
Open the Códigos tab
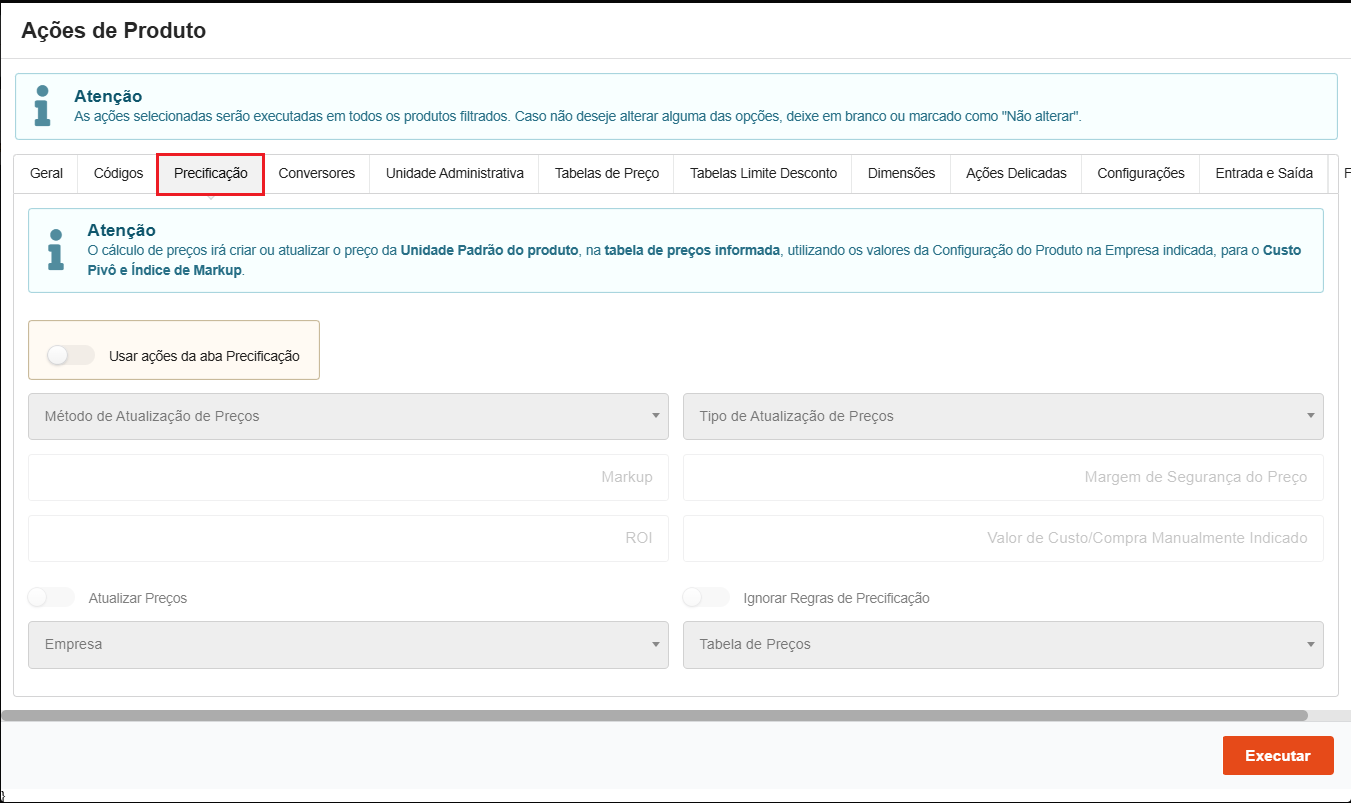click(x=118, y=173)
